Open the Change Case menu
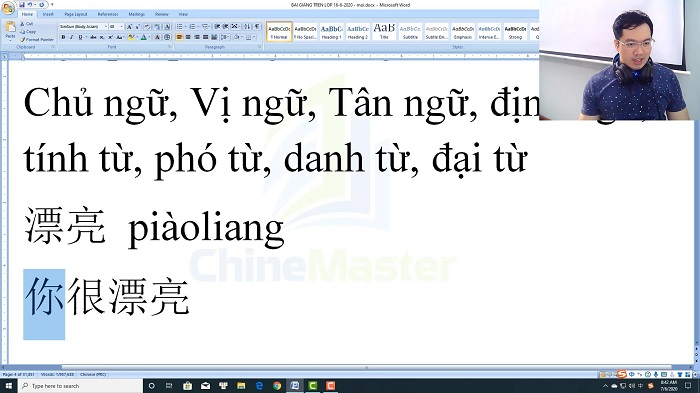 [x=120, y=37]
